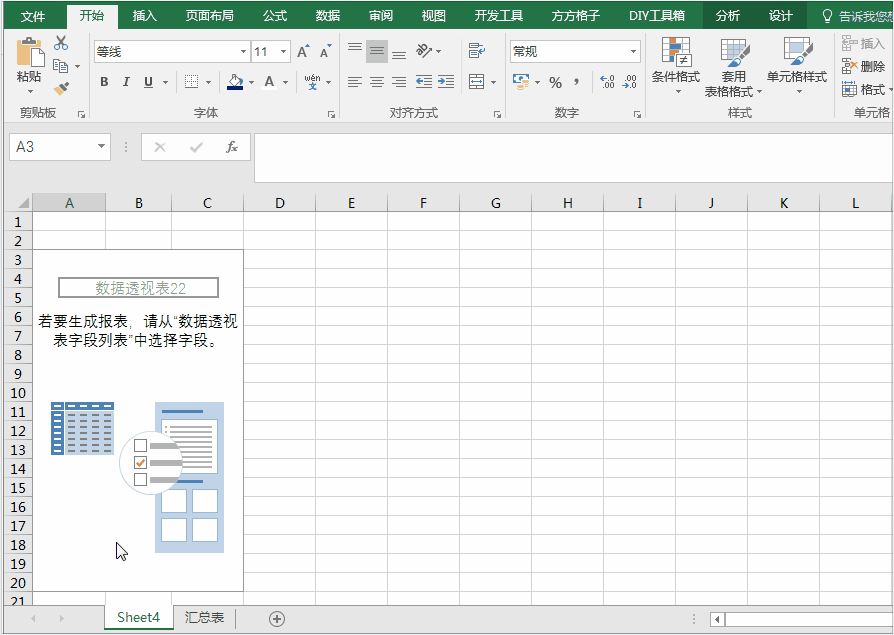Apply percent style to cells
The height and width of the screenshot is (635, 894).
pos(555,83)
